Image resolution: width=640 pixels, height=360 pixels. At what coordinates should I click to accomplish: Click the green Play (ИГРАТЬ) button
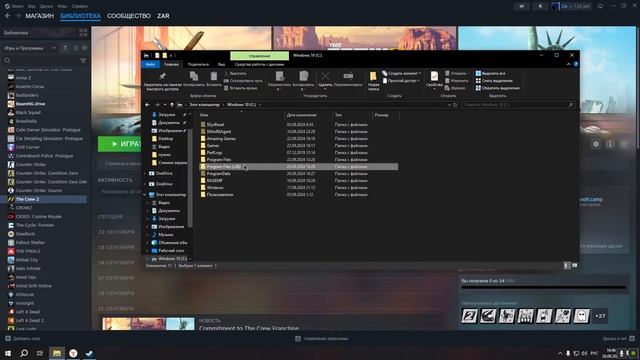(120, 144)
